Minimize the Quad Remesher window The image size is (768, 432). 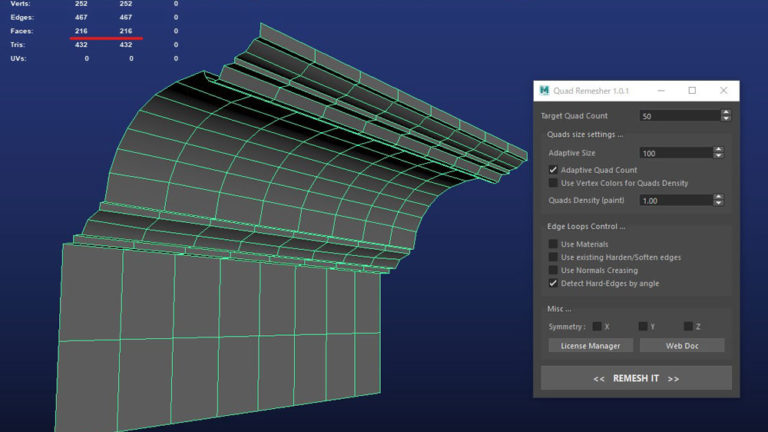point(661,91)
